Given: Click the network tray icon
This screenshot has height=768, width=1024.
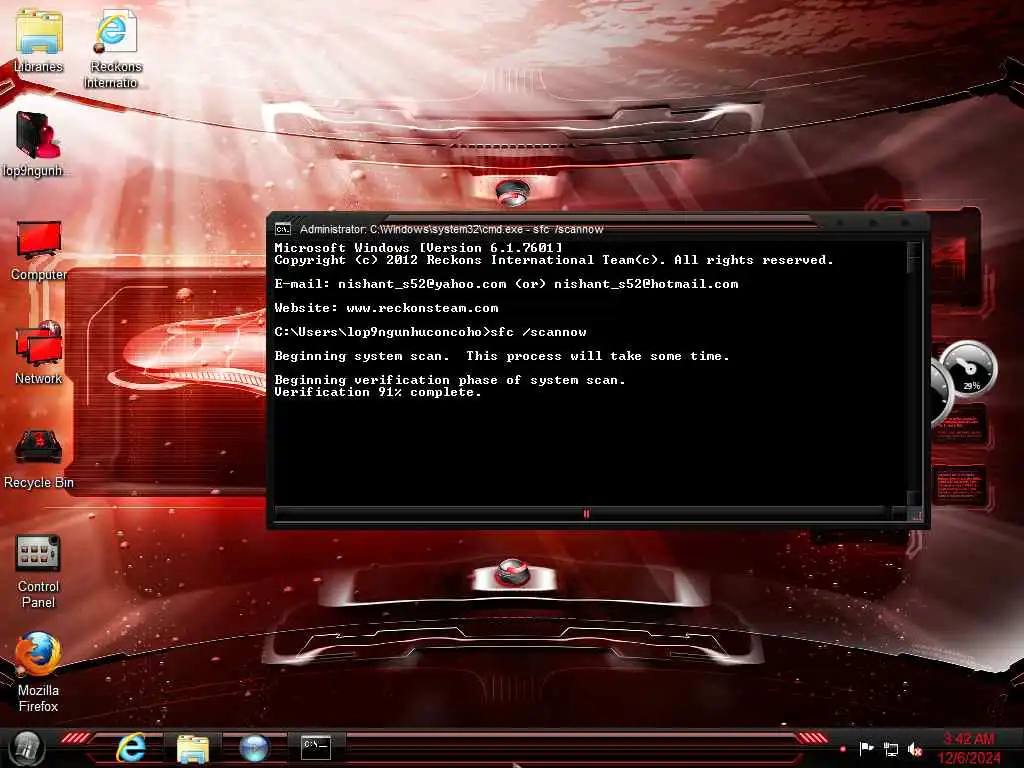Looking at the screenshot, I should (890, 749).
